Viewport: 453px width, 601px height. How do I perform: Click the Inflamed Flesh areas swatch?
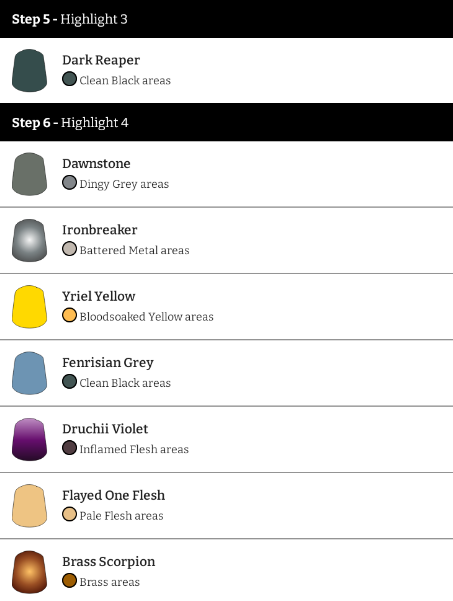click(x=69, y=448)
